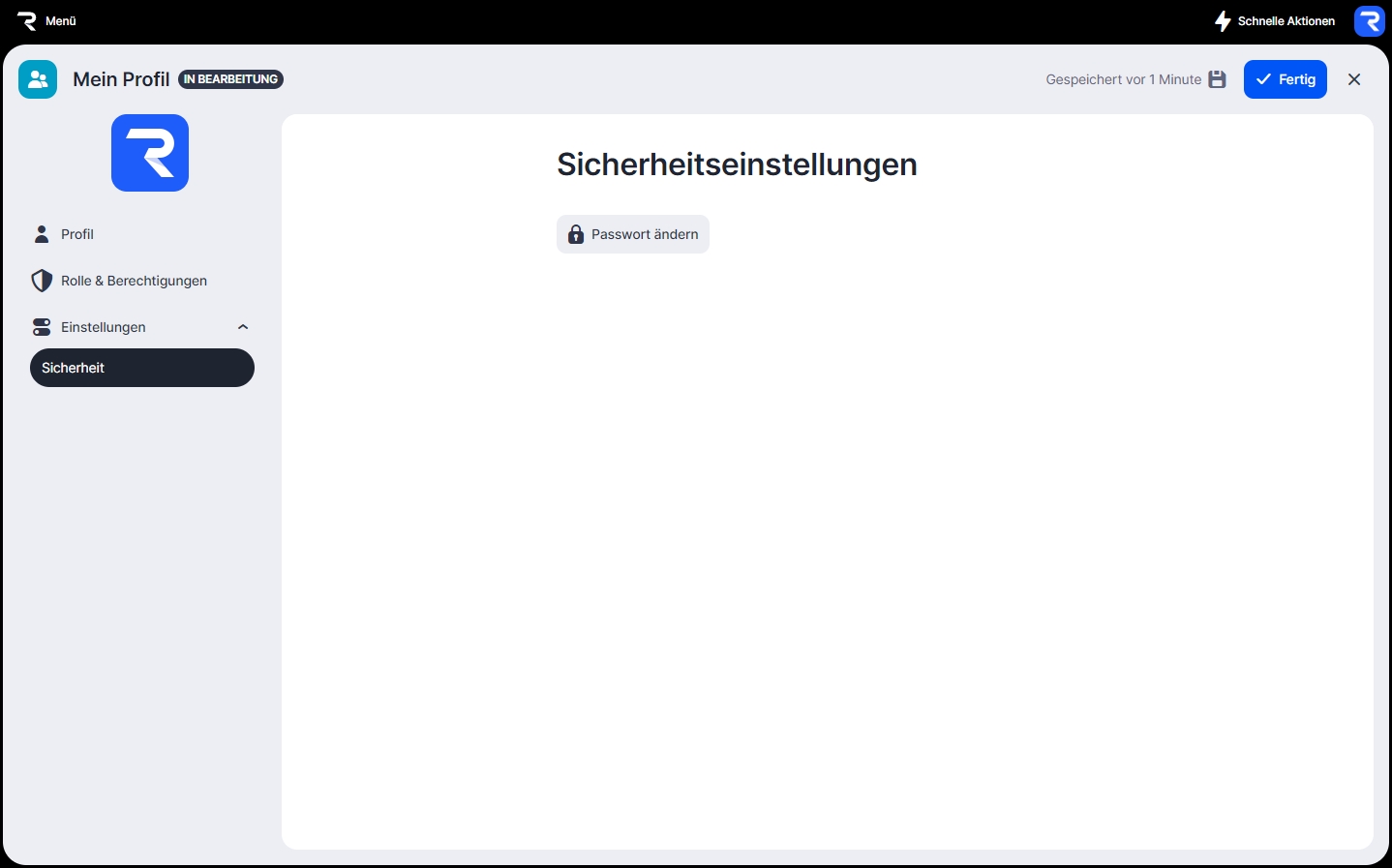Screen dimensions: 1392x868
Task: Click the large profile logo picture
Action: 150,153
